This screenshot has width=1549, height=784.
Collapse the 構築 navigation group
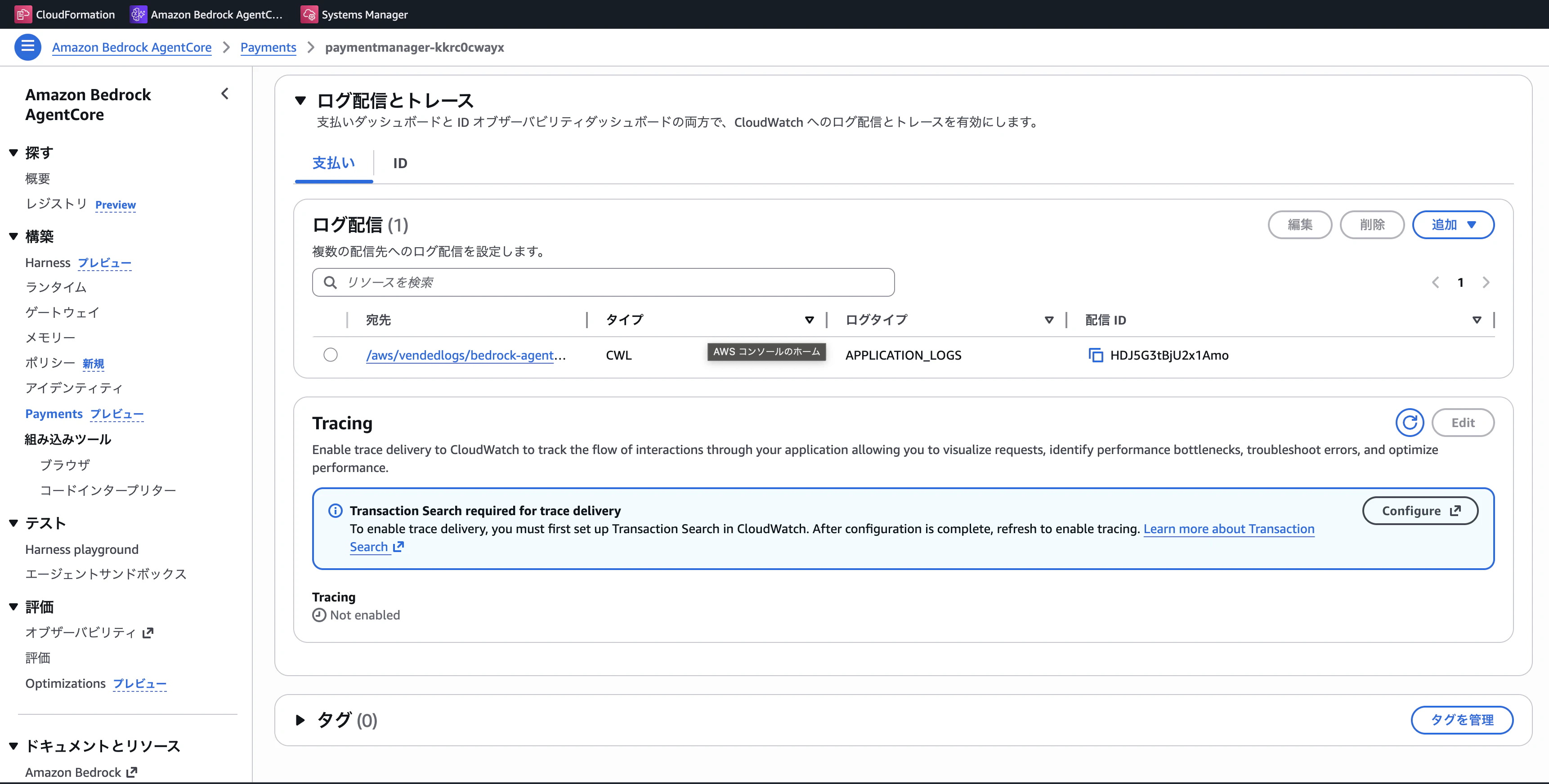coord(13,236)
